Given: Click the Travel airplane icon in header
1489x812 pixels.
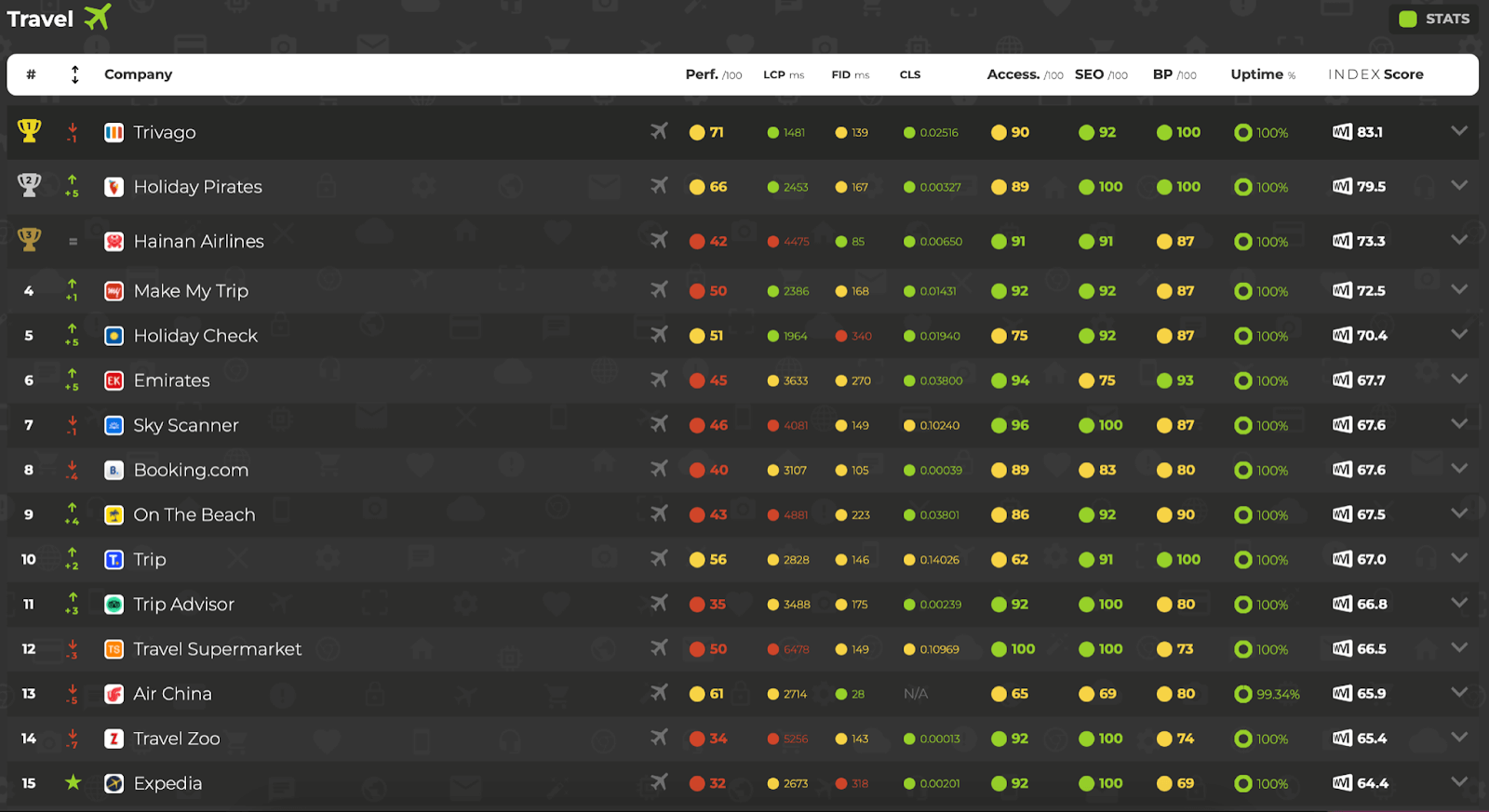Looking at the screenshot, I should (x=97, y=17).
